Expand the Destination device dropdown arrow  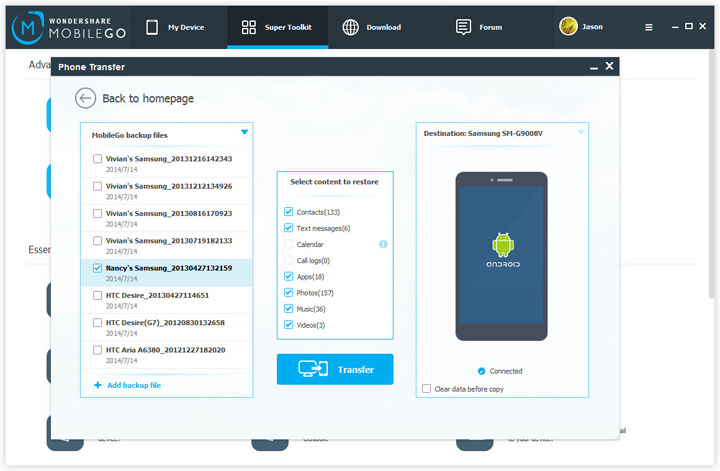pyautogui.click(x=580, y=132)
